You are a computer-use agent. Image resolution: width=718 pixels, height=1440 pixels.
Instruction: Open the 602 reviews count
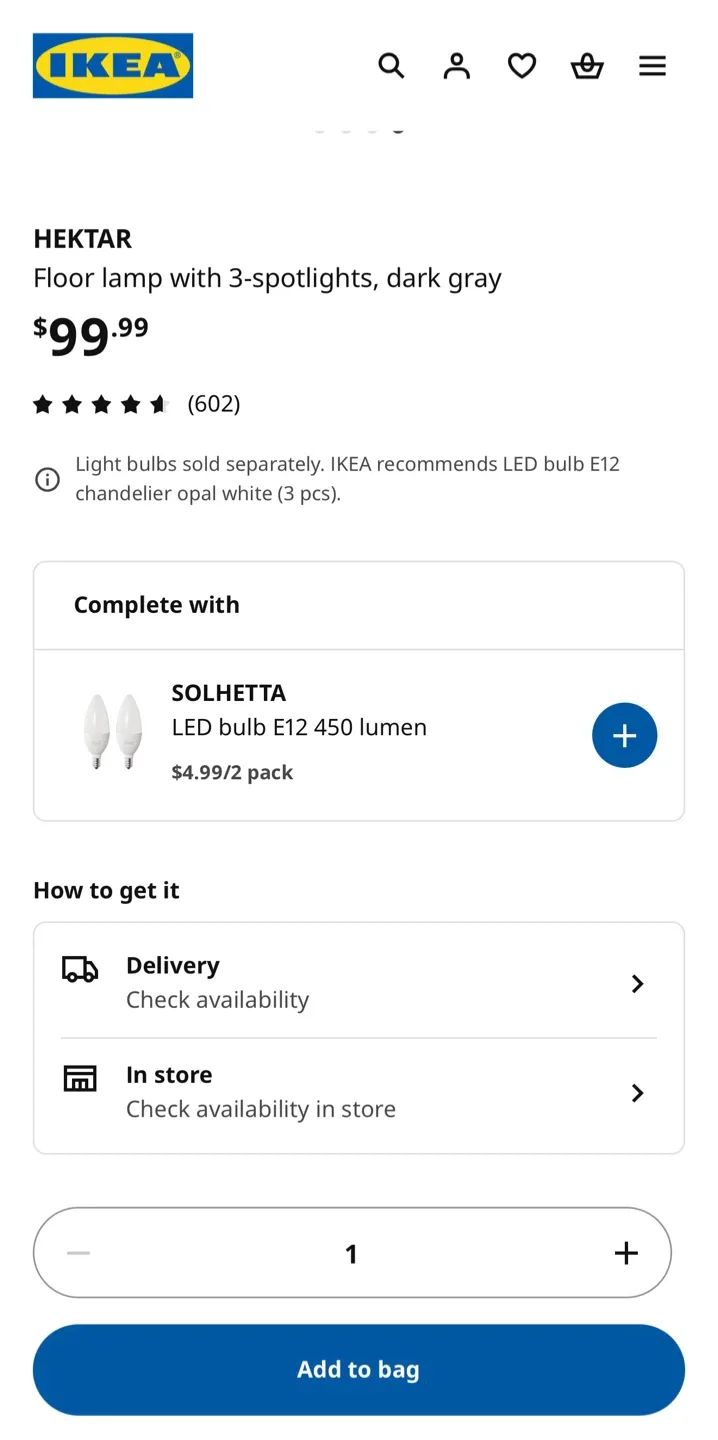tap(214, 404)
